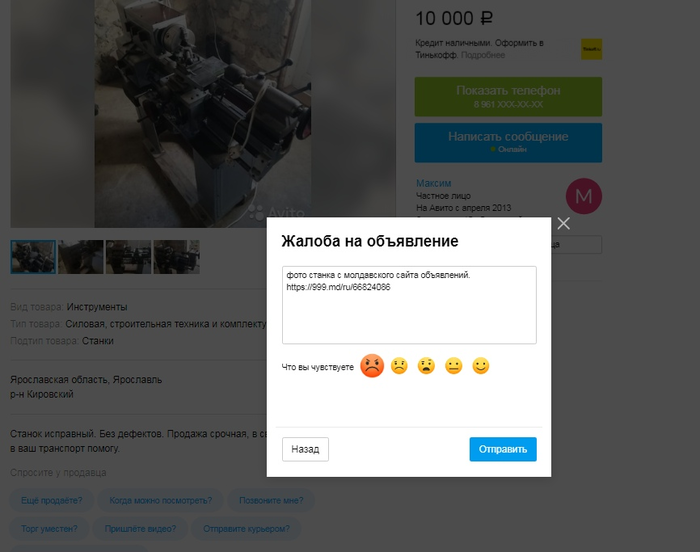Click the Пришлёте видео? chip
The width and height of the screenshot is (700, 552).
click(140, 529)
